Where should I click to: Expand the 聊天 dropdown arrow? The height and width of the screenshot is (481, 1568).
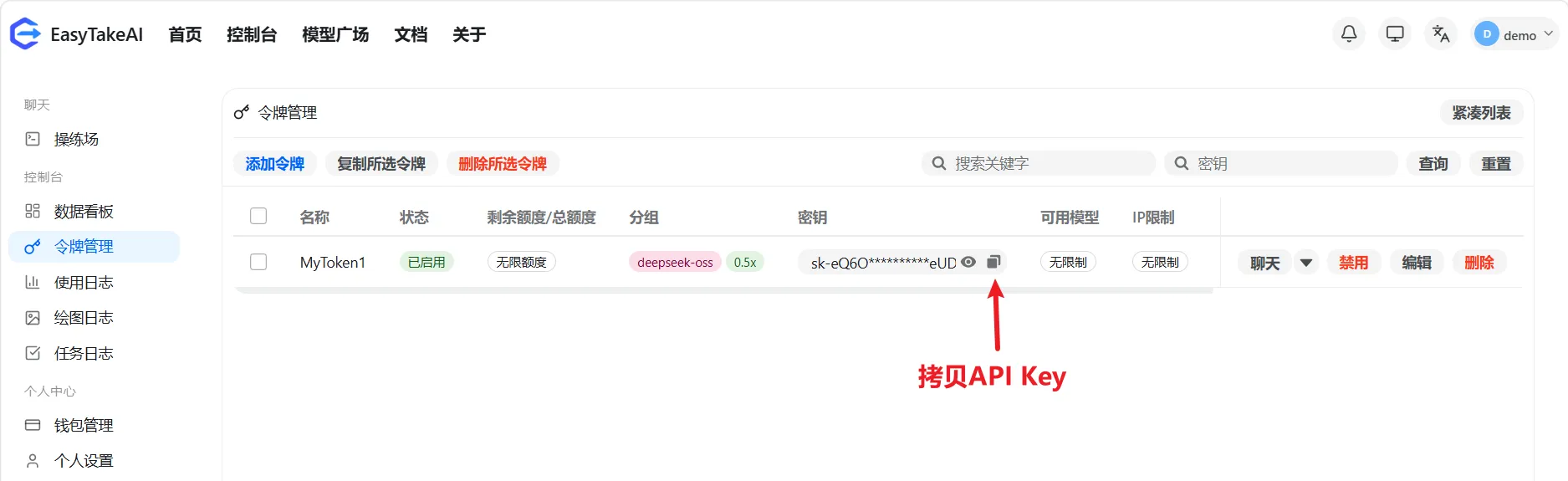1306,263
